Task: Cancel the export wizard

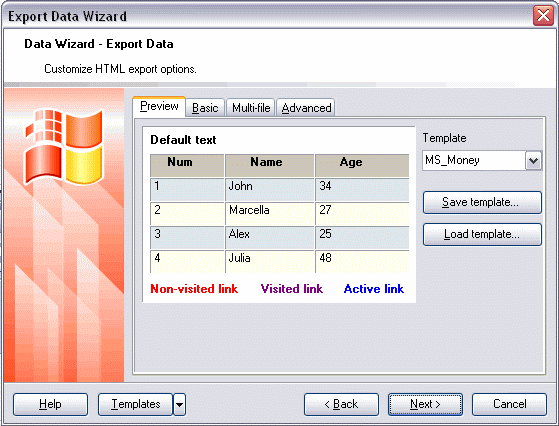Action: coord(509,404)
